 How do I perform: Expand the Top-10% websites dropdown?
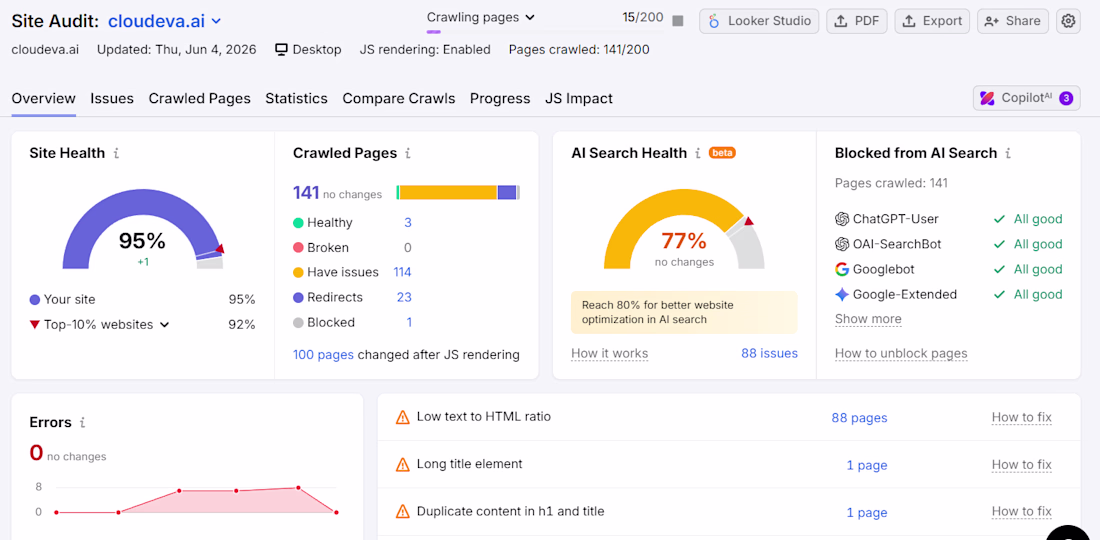(x=165, y=325)
